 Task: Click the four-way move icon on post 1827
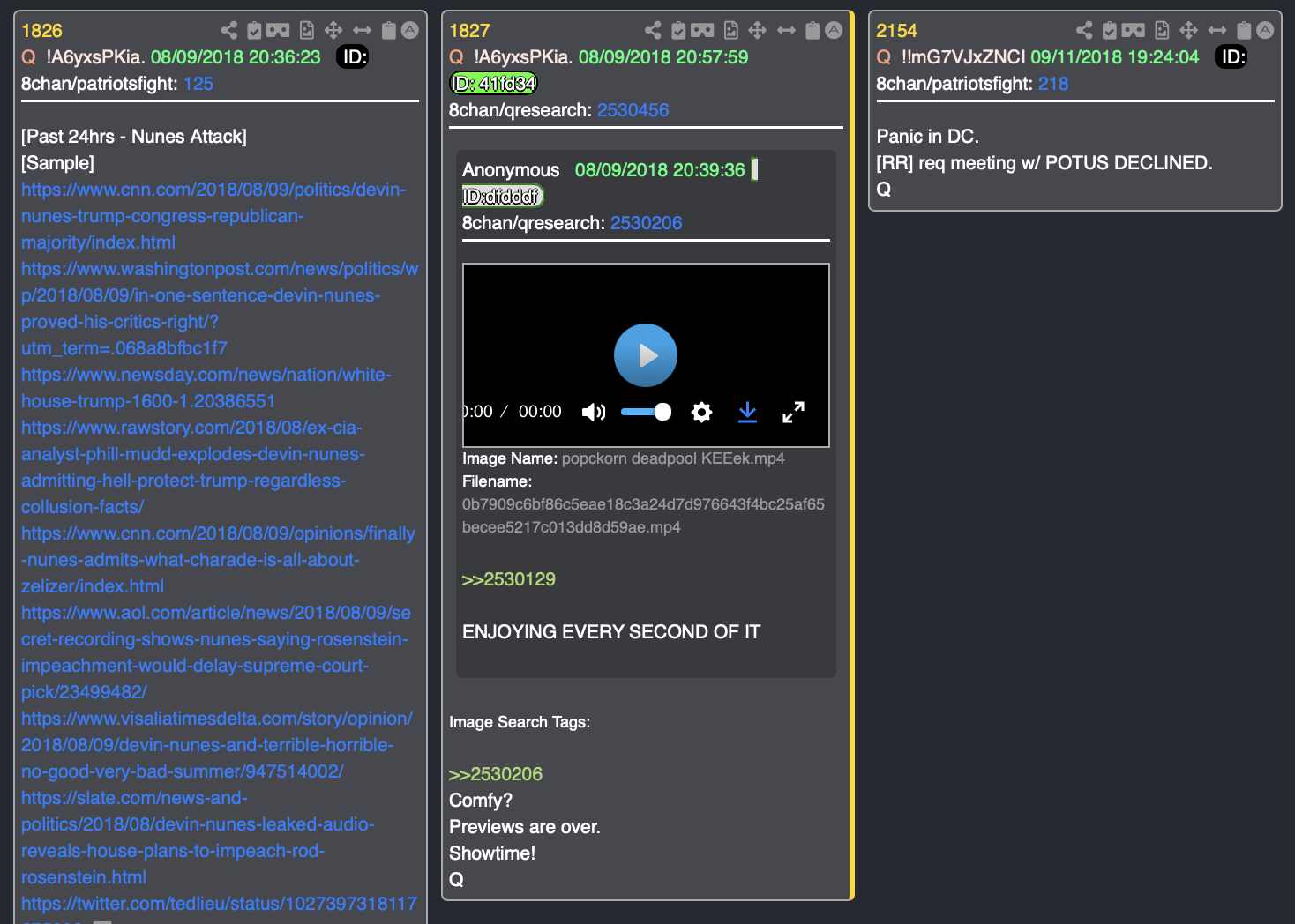click(758, 31)
